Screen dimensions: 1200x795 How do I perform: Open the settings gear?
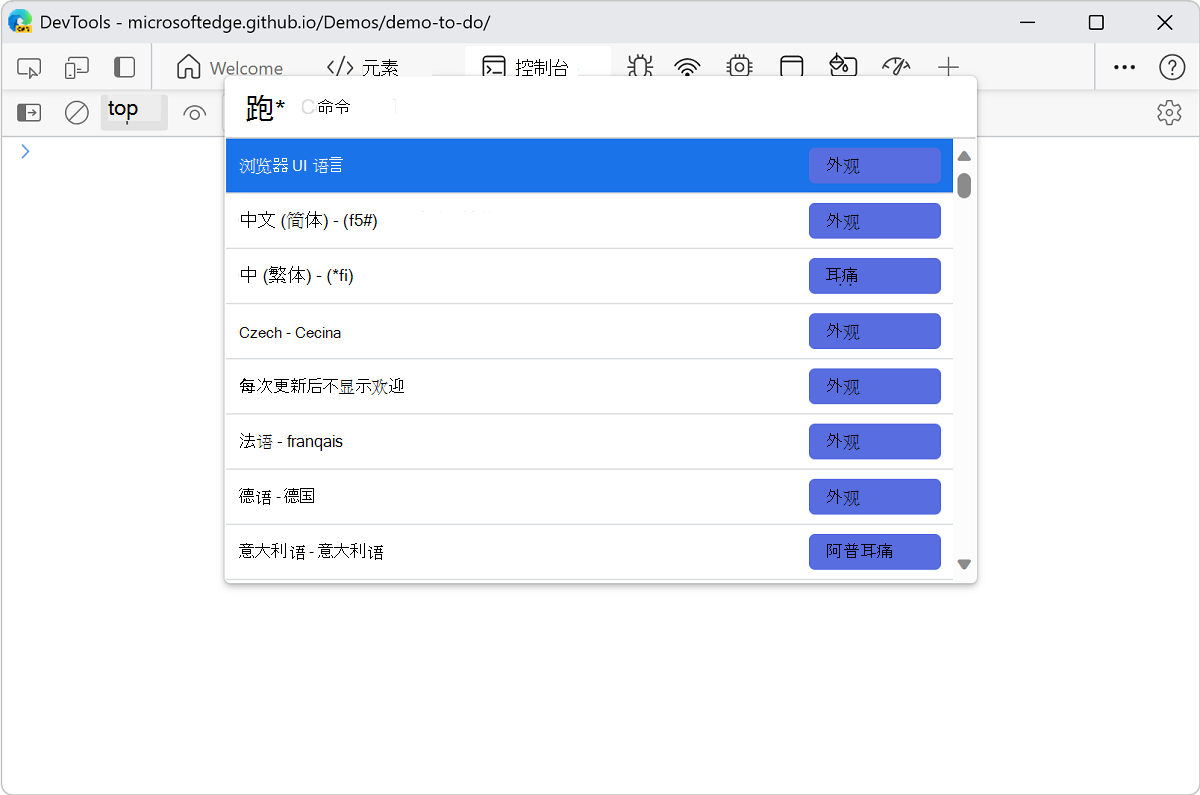pyautogui.click(x=1169, y=112)
